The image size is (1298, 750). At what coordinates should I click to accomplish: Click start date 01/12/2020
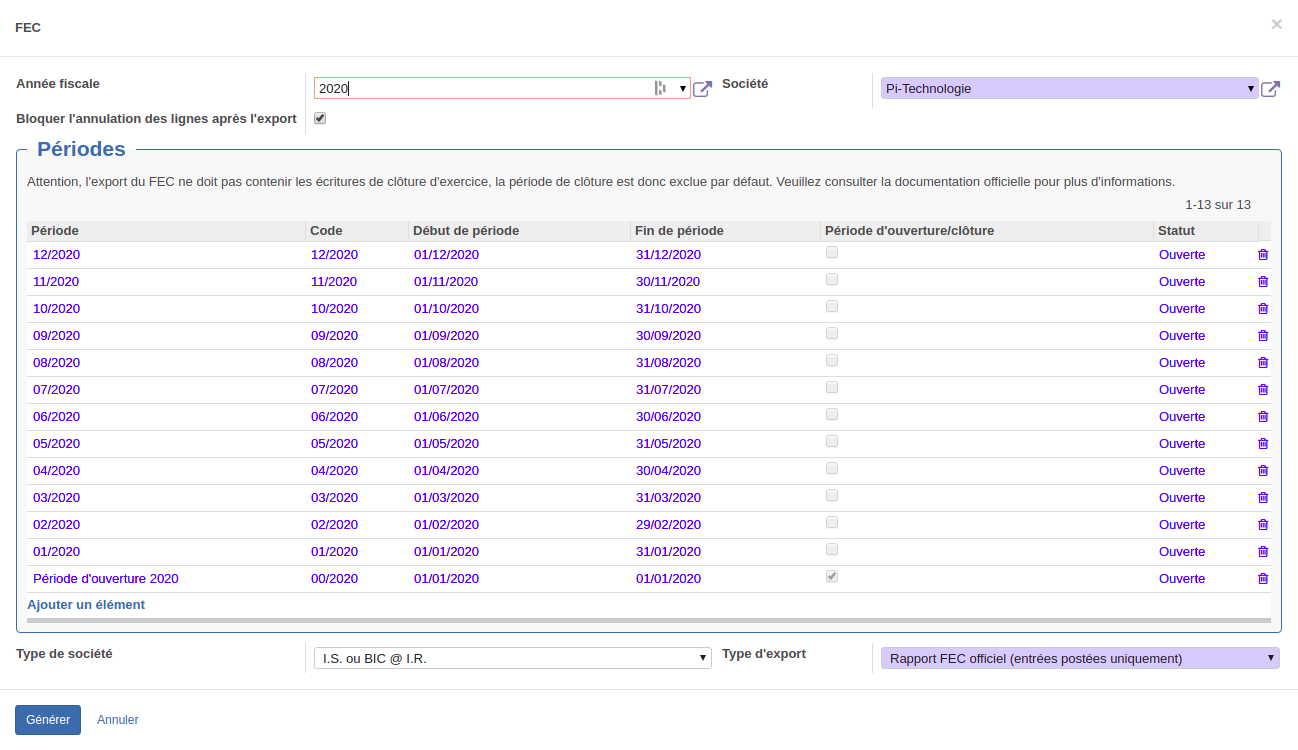point(446,255)
